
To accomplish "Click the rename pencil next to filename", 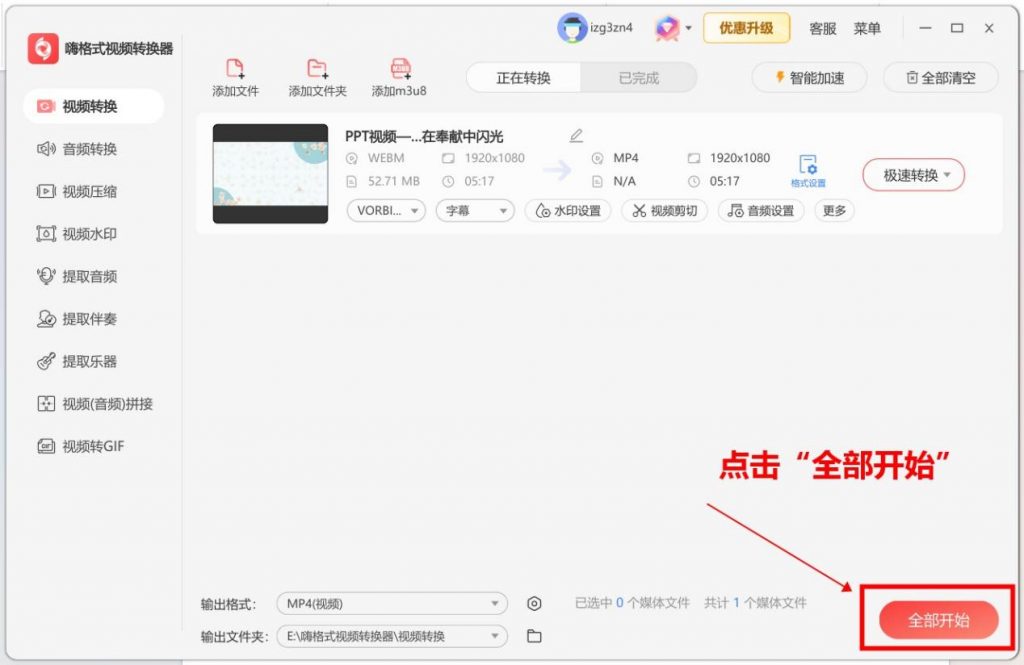I will [575, 135].
